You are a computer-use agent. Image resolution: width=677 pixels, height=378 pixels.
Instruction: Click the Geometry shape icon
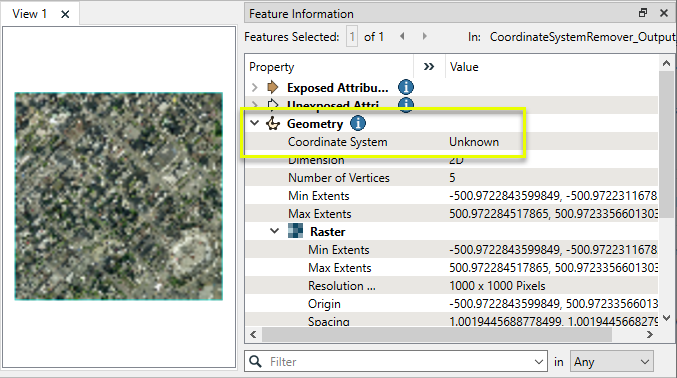point(272,124)
